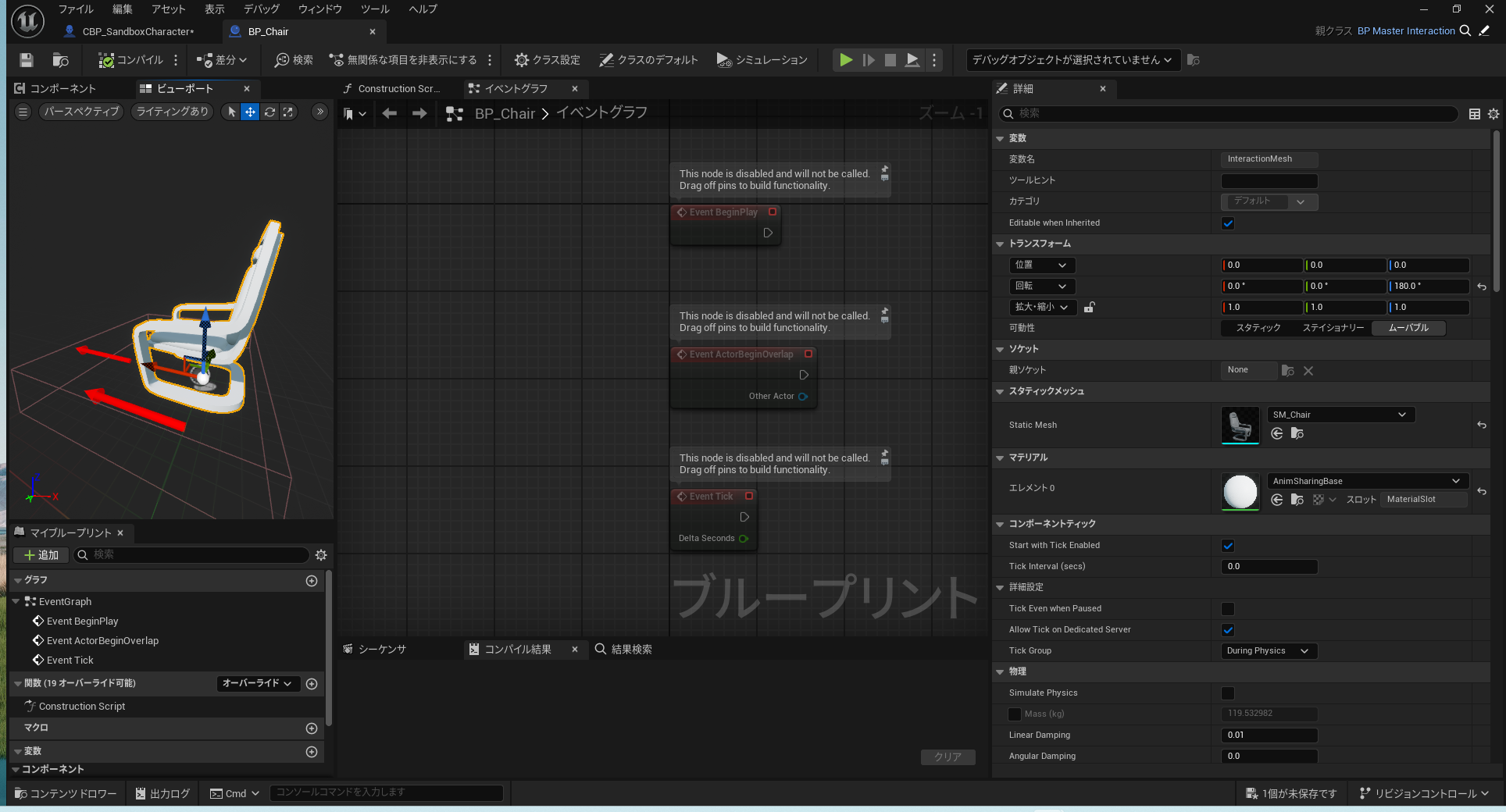Click the Find (検索) toolbar button

tap(294, 60)
